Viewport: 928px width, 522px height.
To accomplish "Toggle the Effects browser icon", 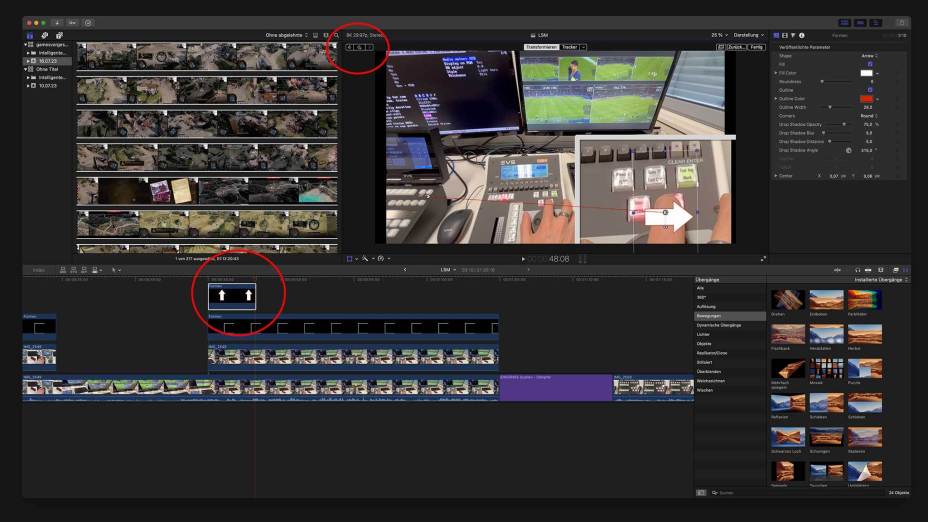I will click(895, 270).
